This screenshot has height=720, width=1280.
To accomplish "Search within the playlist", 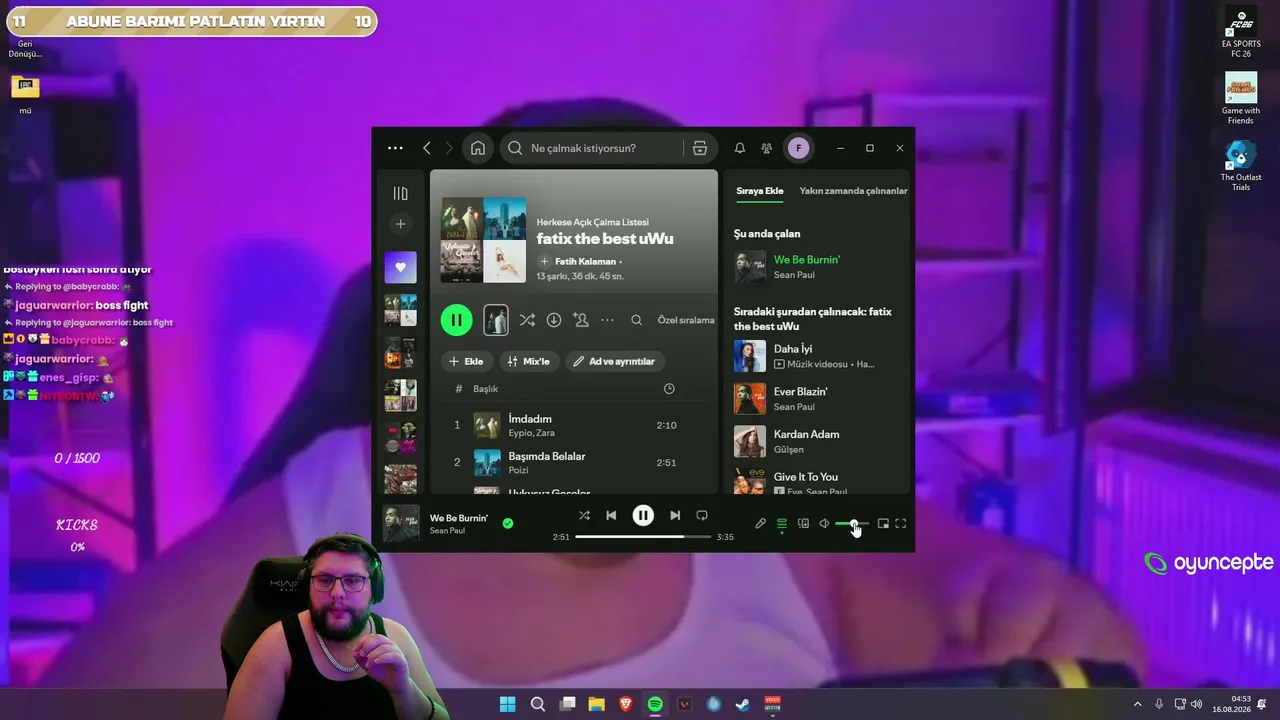I will [636, 320].
